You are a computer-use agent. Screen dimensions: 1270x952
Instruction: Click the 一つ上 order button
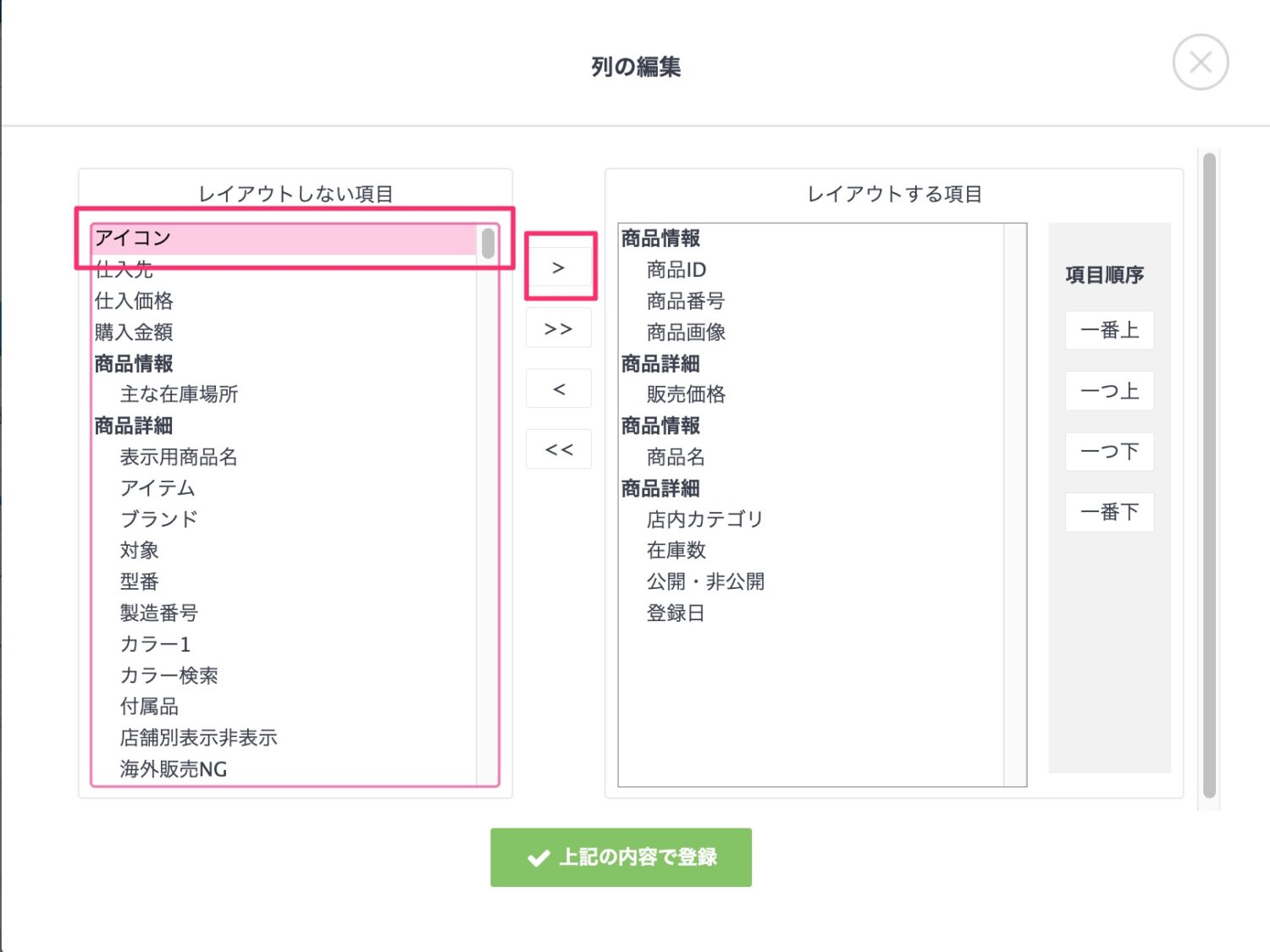[1109, 391]
